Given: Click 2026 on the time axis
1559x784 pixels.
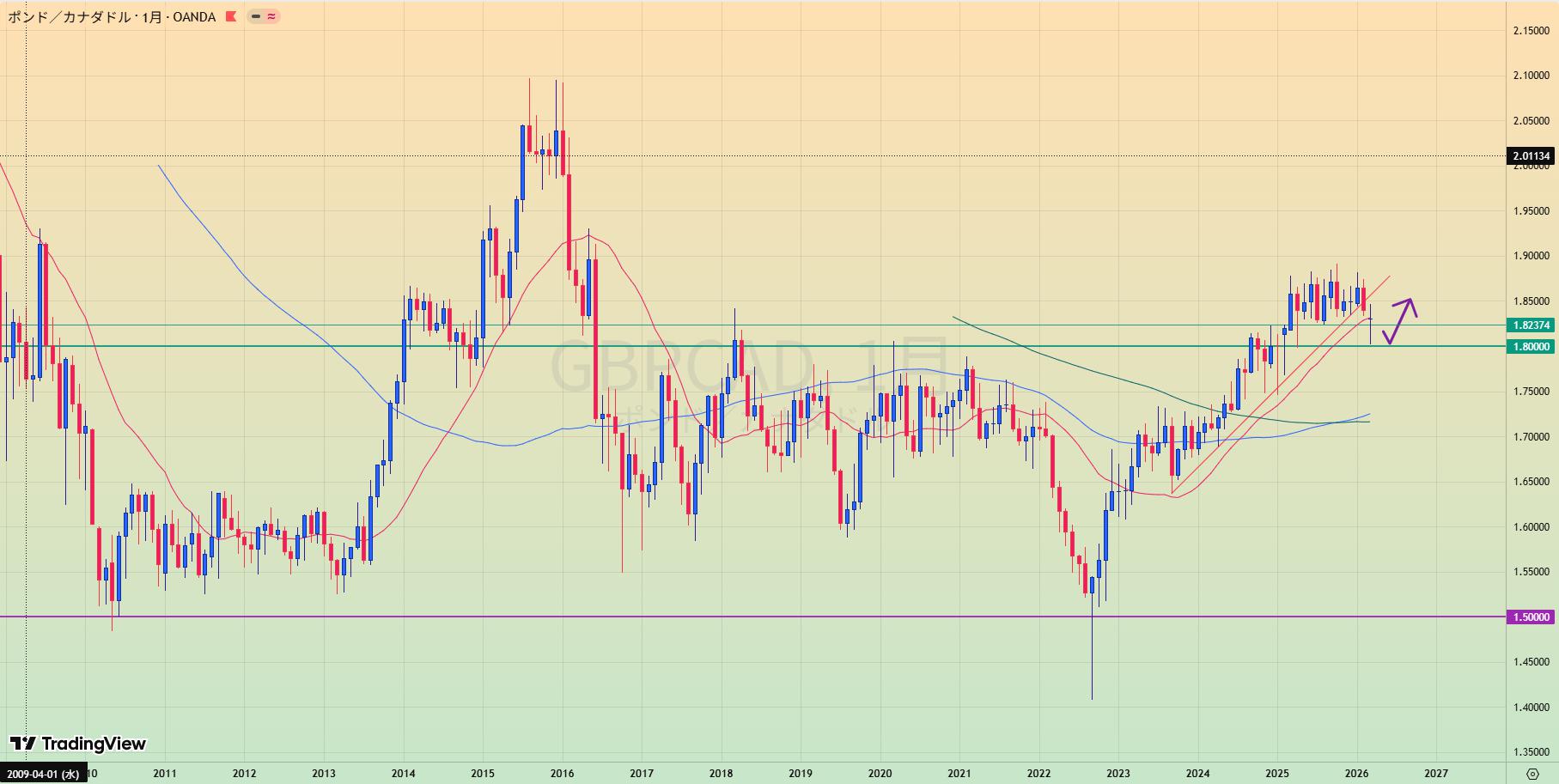Looking at the screenshot, I should point(1356,774).
